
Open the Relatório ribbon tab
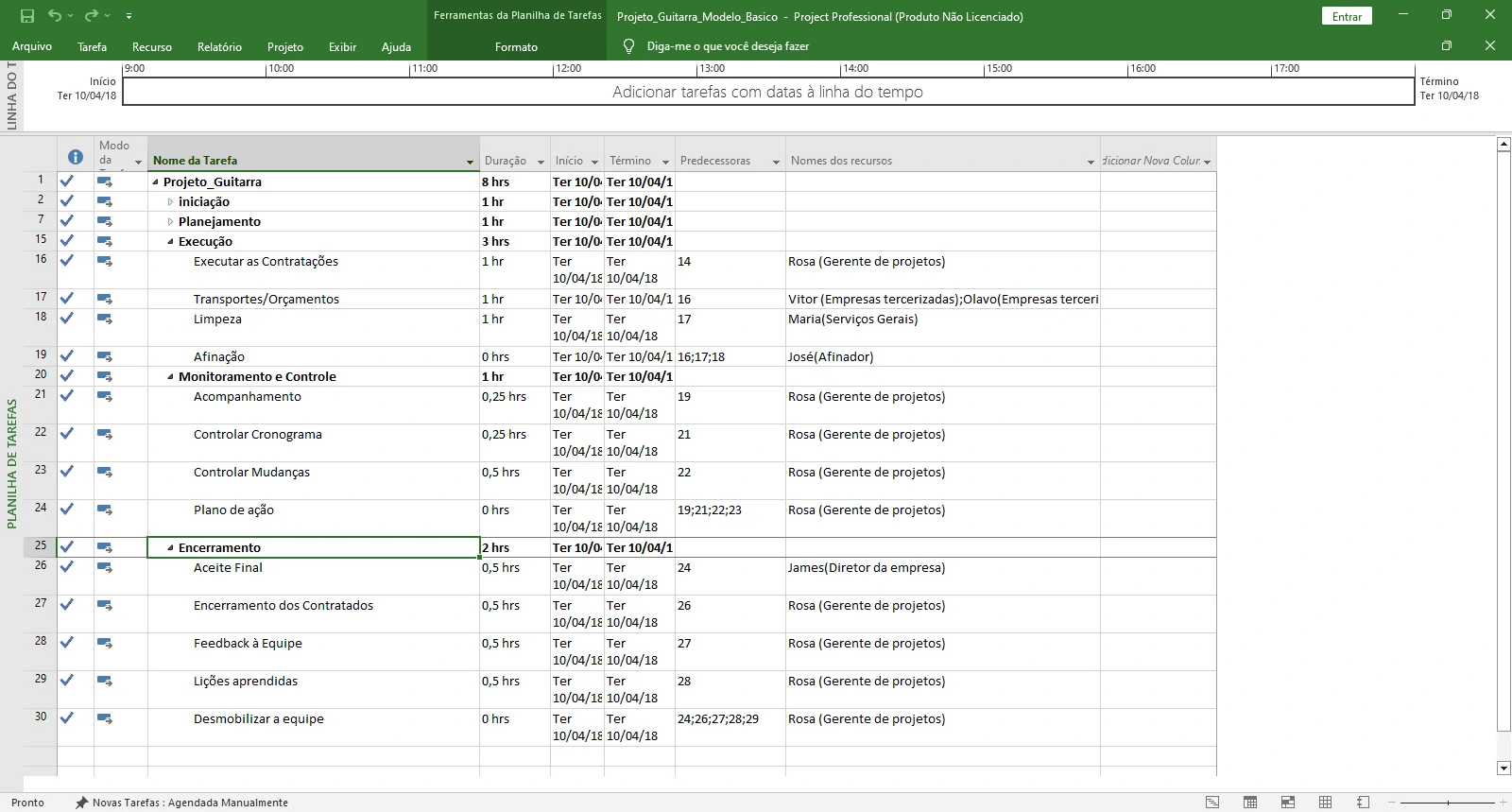click(219, 46)
